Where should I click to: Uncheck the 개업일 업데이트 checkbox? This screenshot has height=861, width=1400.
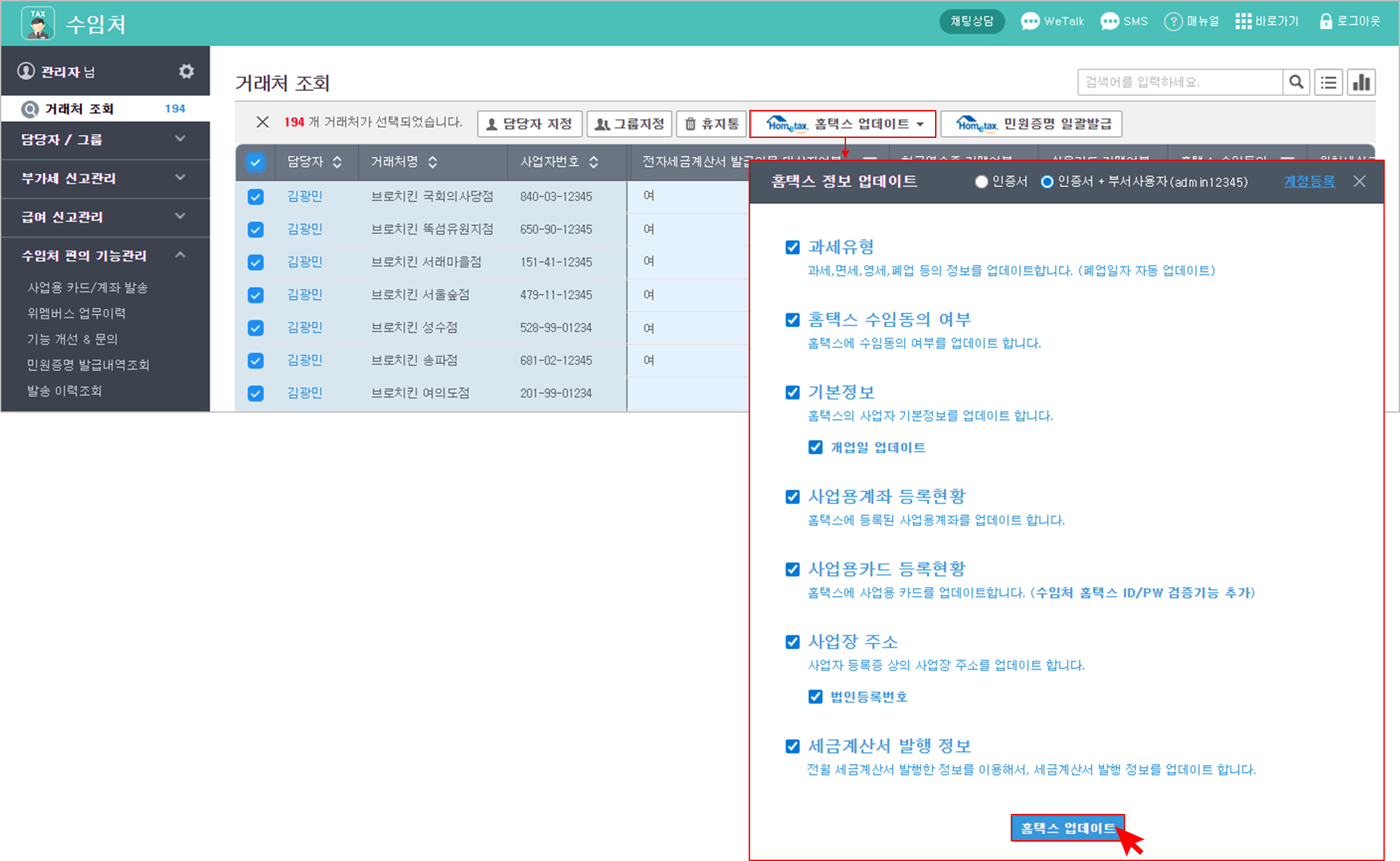coord(815,447)
